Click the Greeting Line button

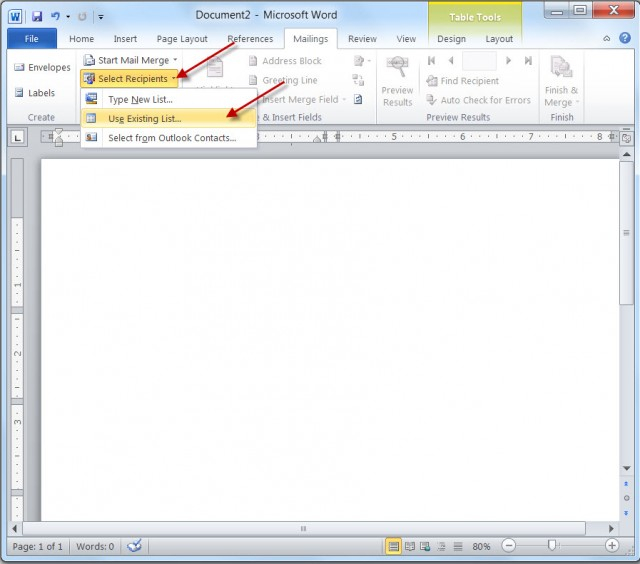tap(283, 80)
